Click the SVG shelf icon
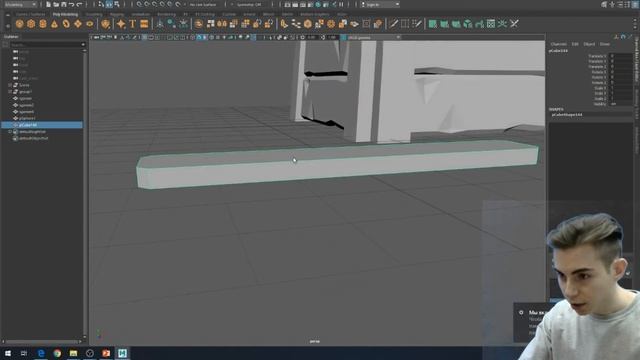Viewport: 640px width, 360px height. [144, 24]
